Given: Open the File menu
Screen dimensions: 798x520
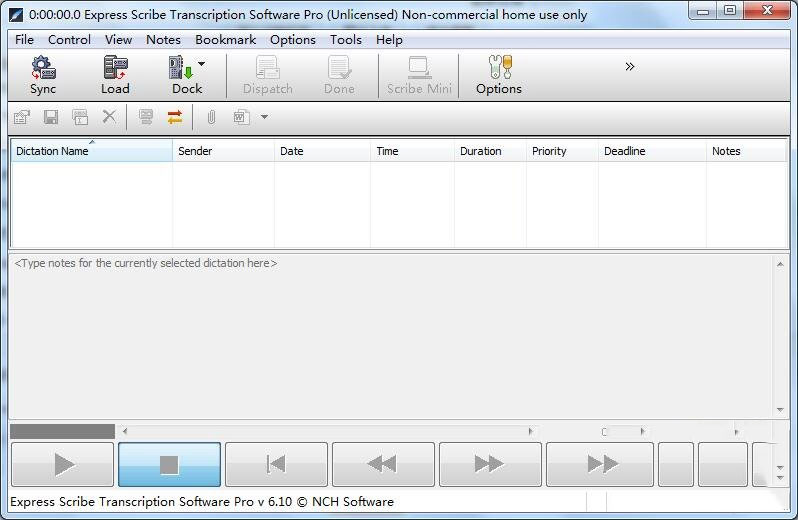Looking at the screenshot, I should pyautogui.click(x=24, y=40).
